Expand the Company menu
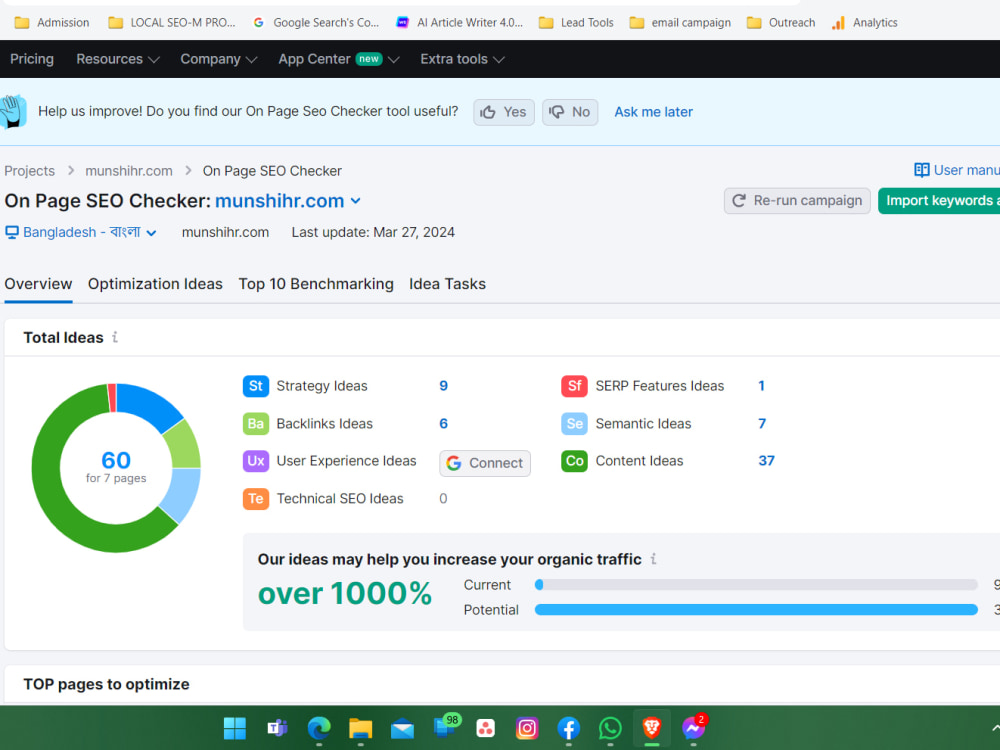1000x750 pixels. (x=218, y=59)
